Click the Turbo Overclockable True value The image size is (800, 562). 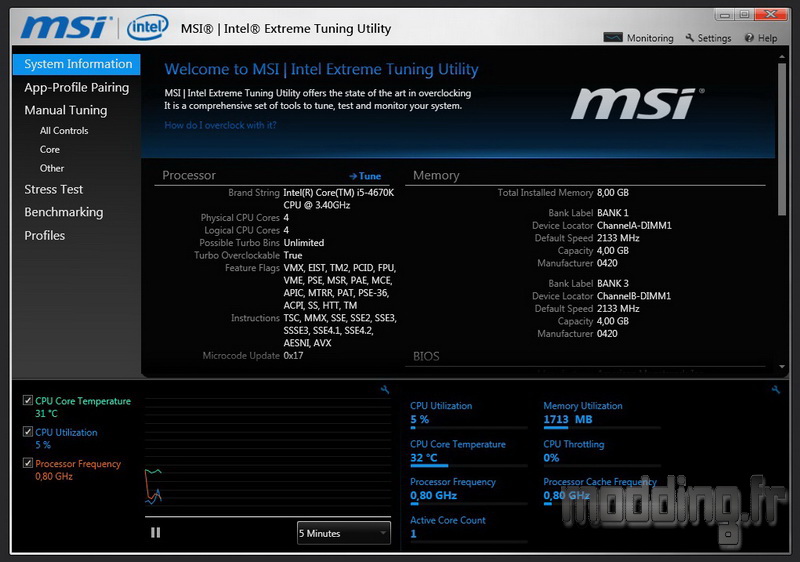(293, 255)
